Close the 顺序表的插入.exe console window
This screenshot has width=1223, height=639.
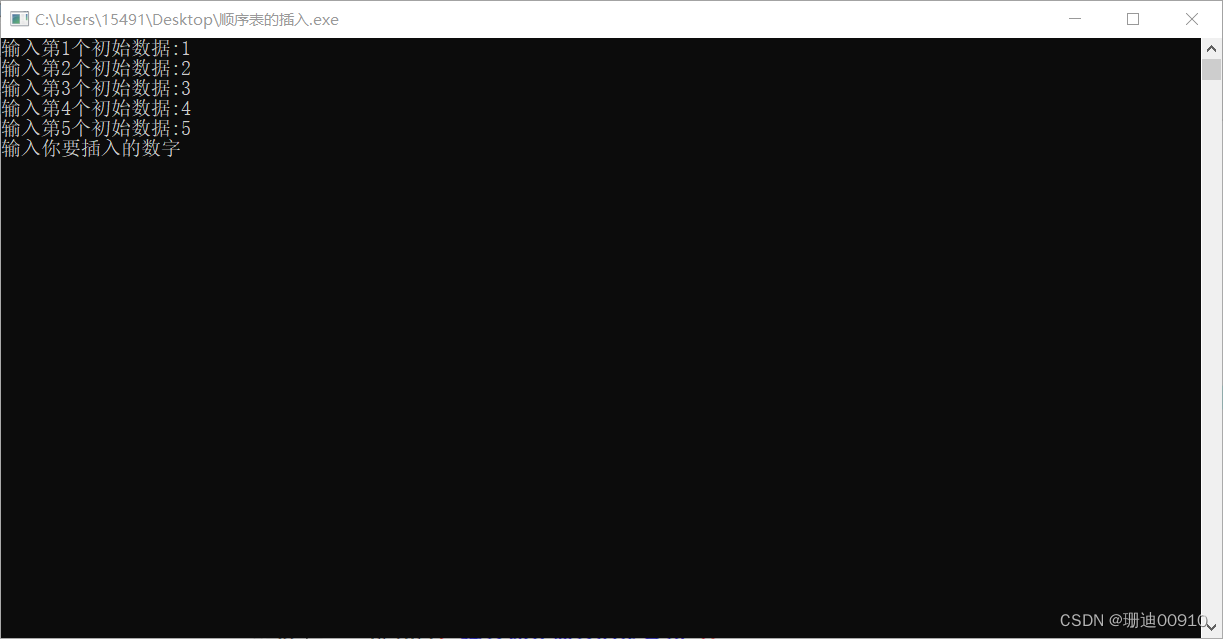pyautogui.click(x=1192, y=19)
